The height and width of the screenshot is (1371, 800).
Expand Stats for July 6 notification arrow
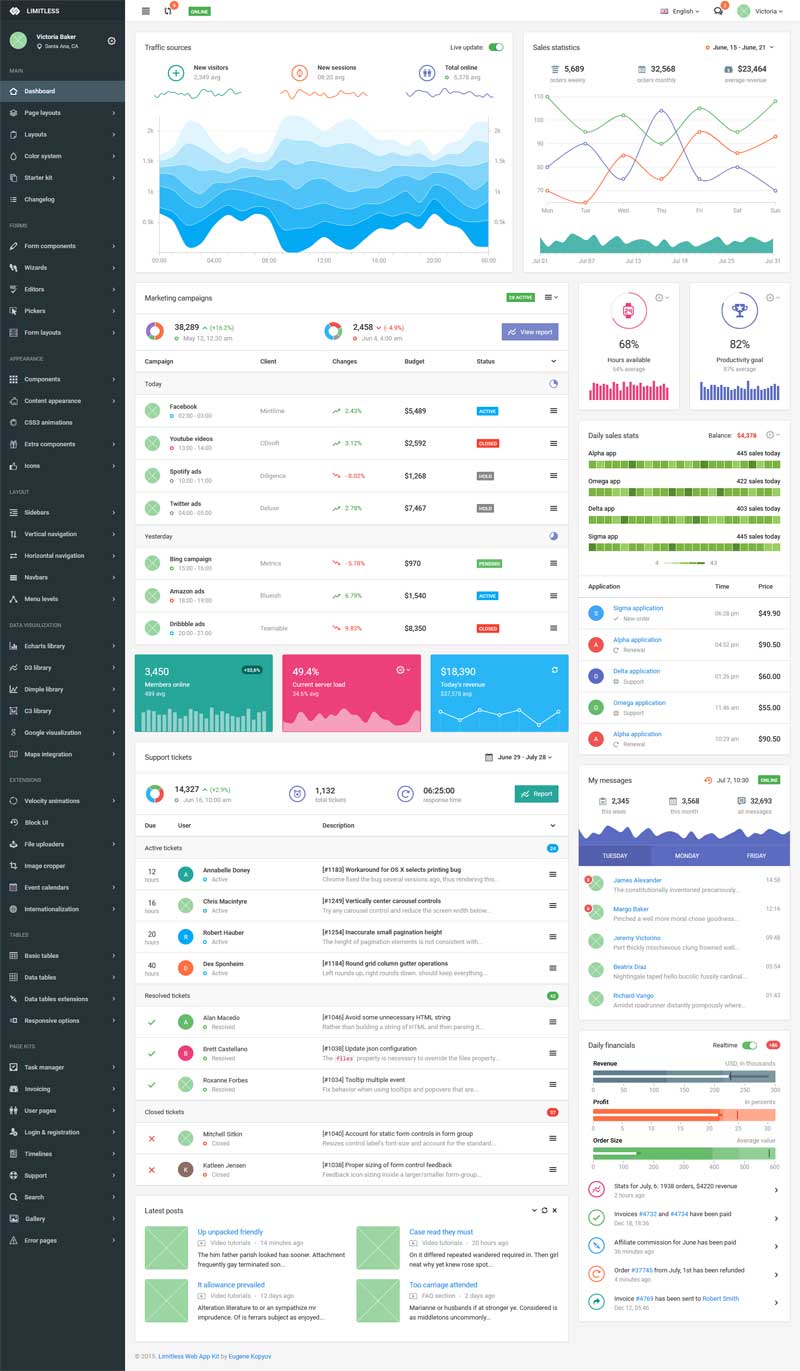click(x=776, y=1190)
